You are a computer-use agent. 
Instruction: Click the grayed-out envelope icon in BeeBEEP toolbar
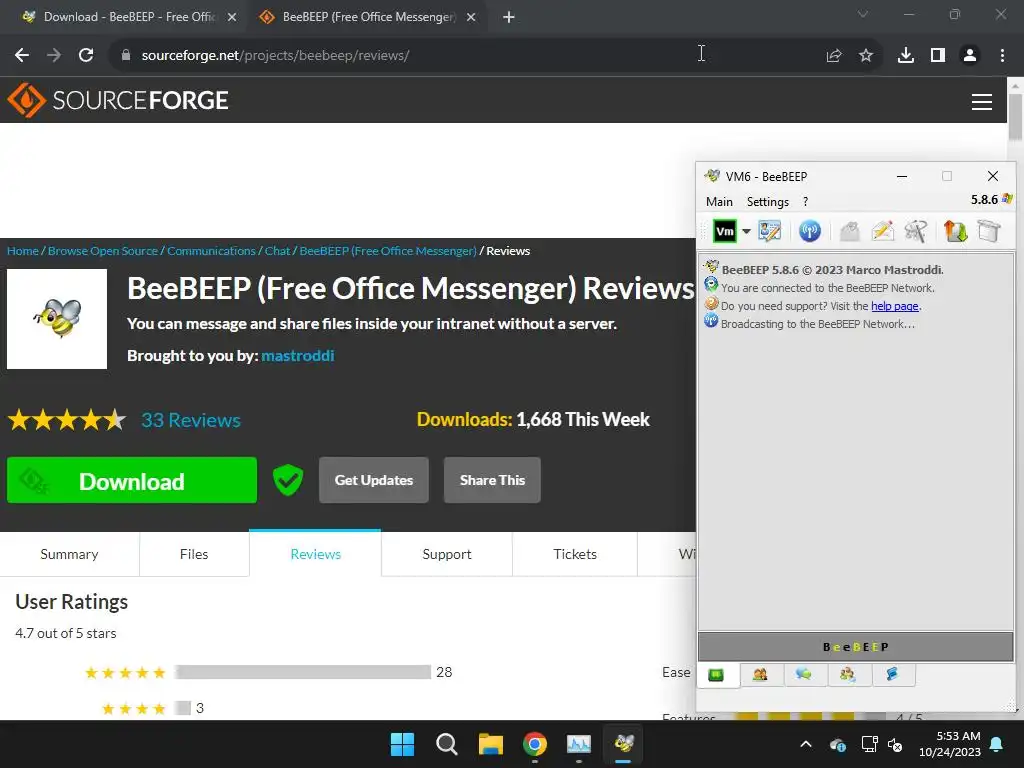click(x=850, y=231)
